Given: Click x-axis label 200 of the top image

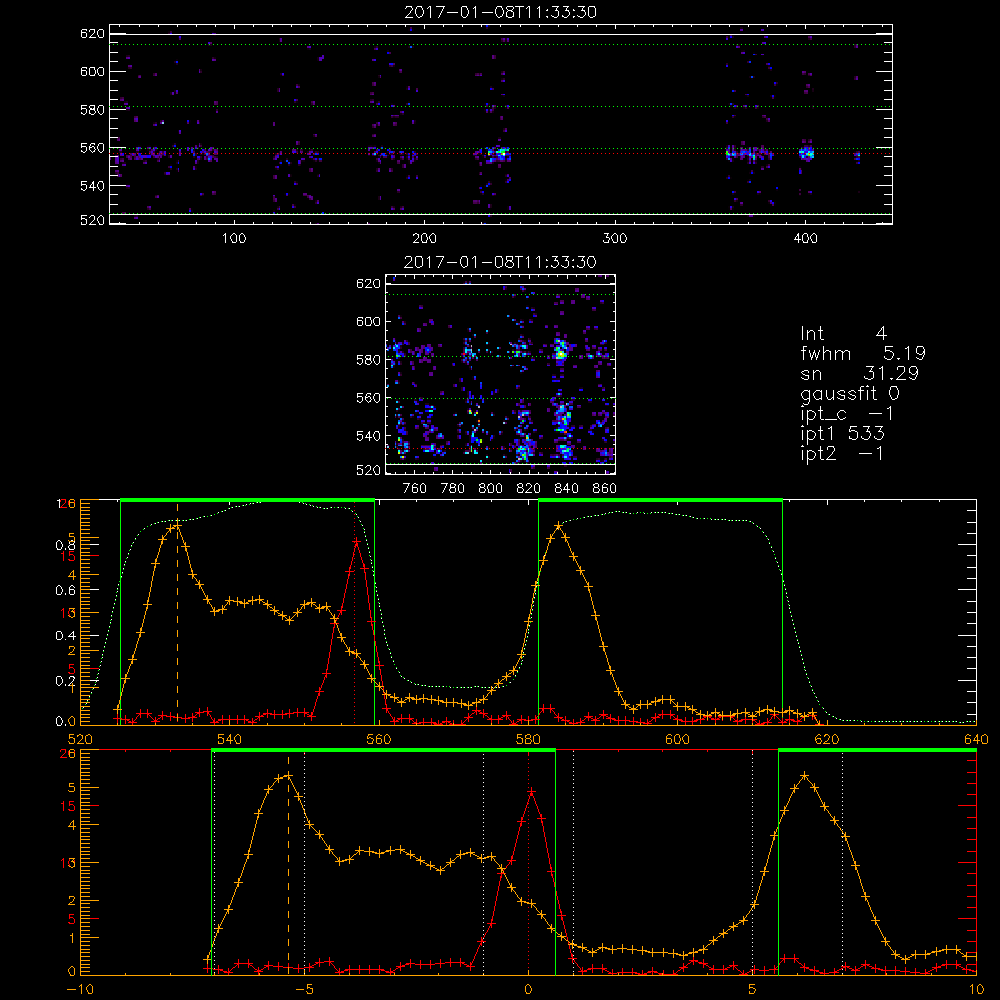Looking at the screenshot, I should (x=424, y=239).
